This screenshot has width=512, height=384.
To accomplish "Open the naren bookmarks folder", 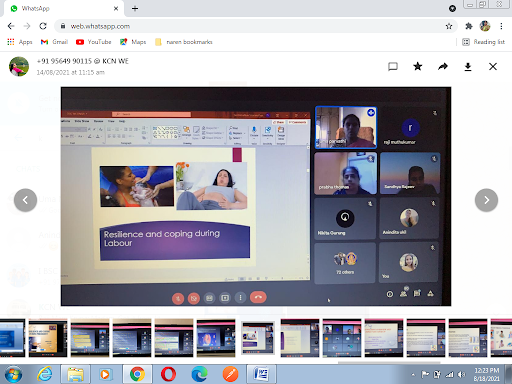I will [x=184, y=42].
